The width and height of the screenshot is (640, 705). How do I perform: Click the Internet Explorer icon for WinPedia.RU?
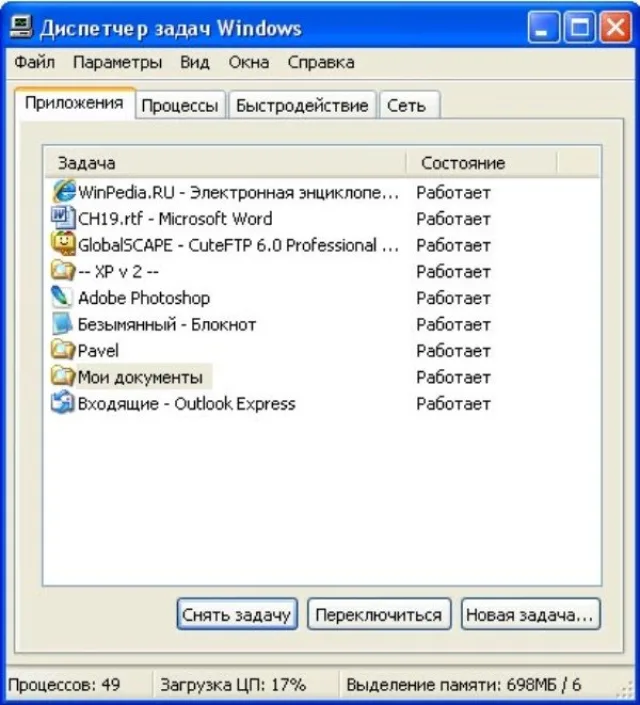[x=63, y=192]
